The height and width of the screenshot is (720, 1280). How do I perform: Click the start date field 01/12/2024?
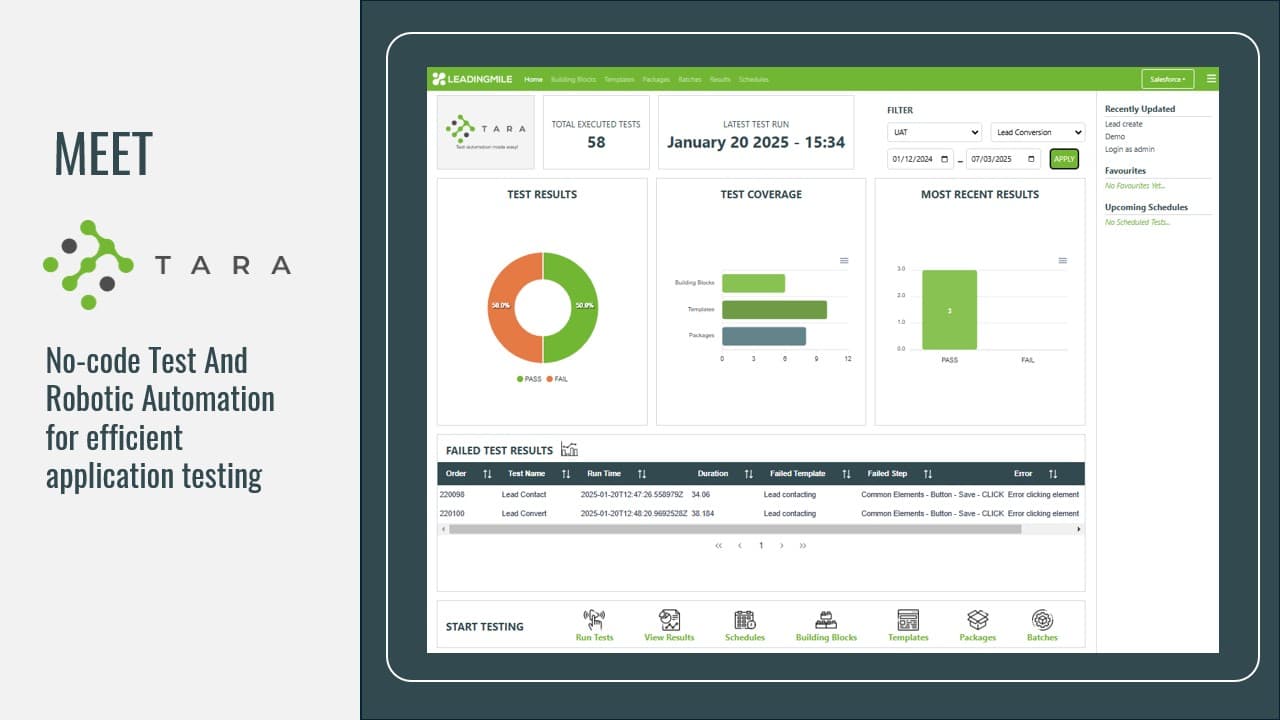tap(921, 159)
